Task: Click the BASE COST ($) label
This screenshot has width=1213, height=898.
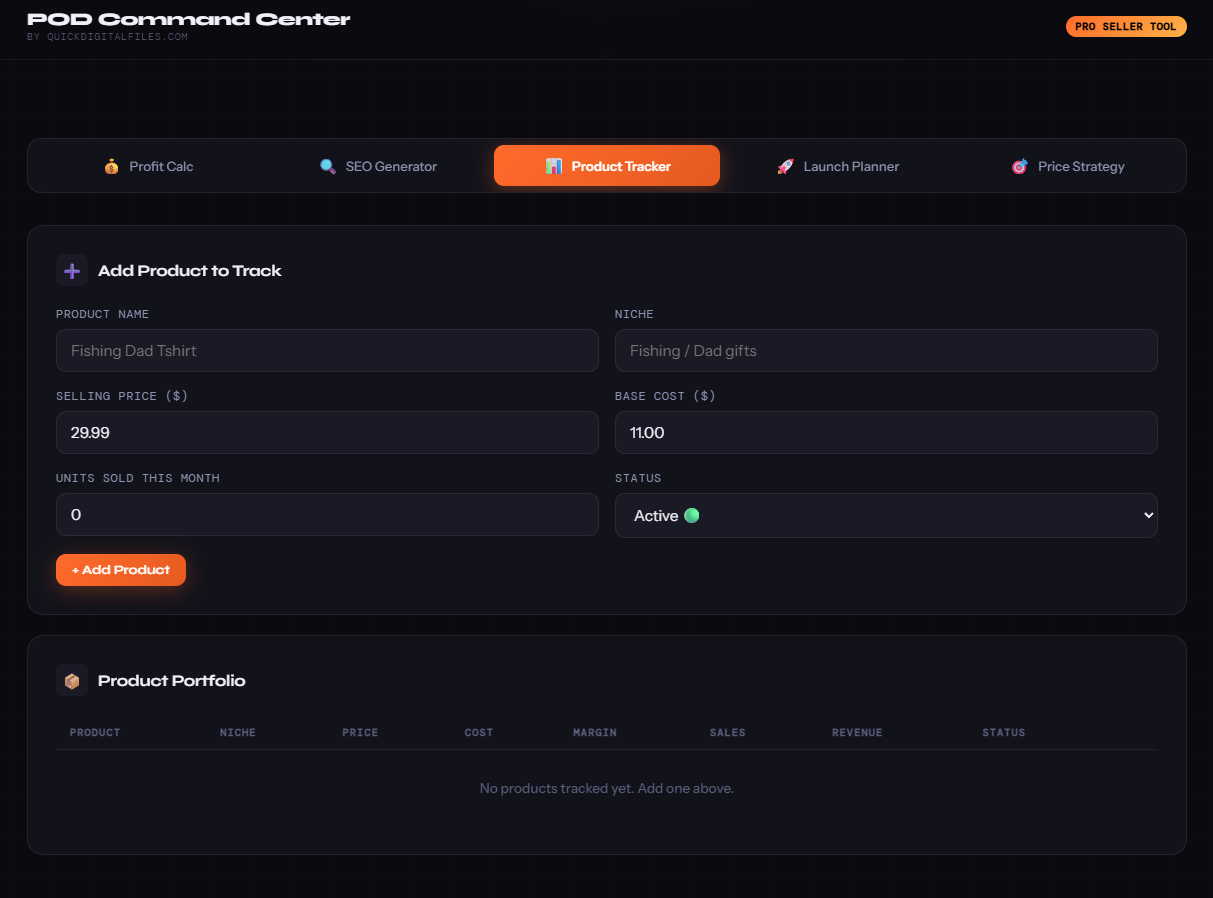Action: pyautogui.click(x=665, y=396)
